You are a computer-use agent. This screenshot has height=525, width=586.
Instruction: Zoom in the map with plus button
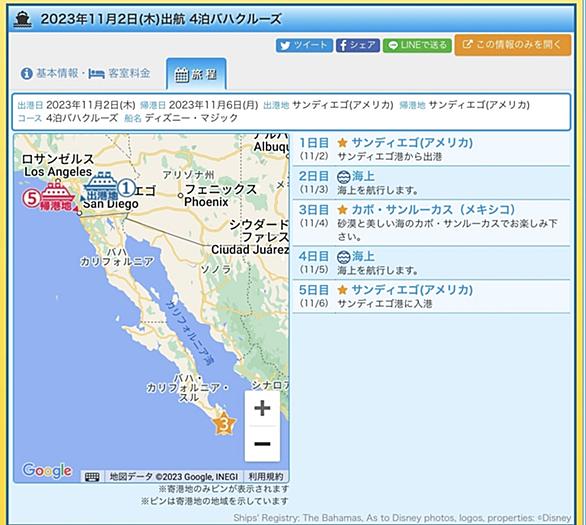click(262, 408)
